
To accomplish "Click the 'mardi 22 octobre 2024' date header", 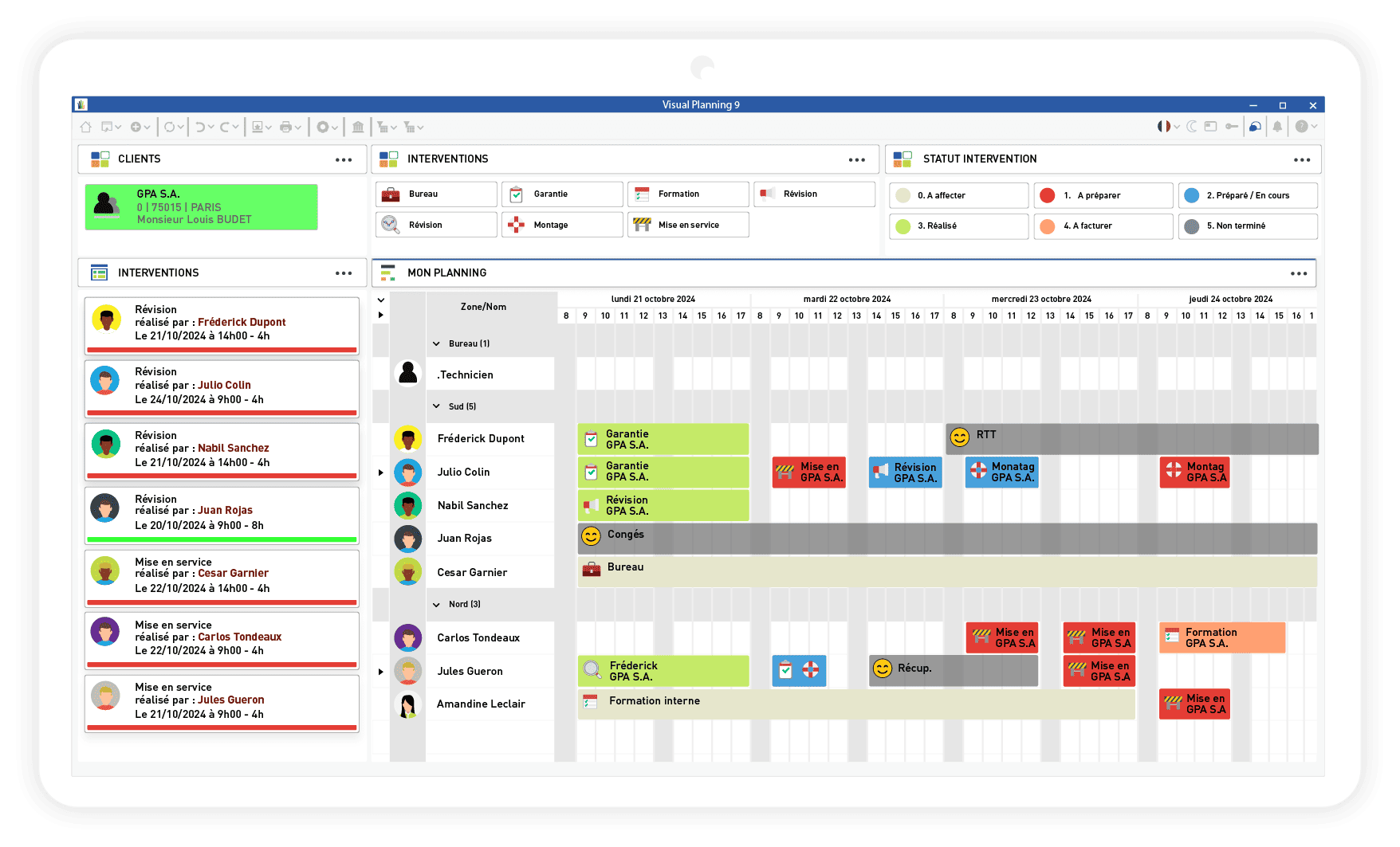I will coord(847,299).
